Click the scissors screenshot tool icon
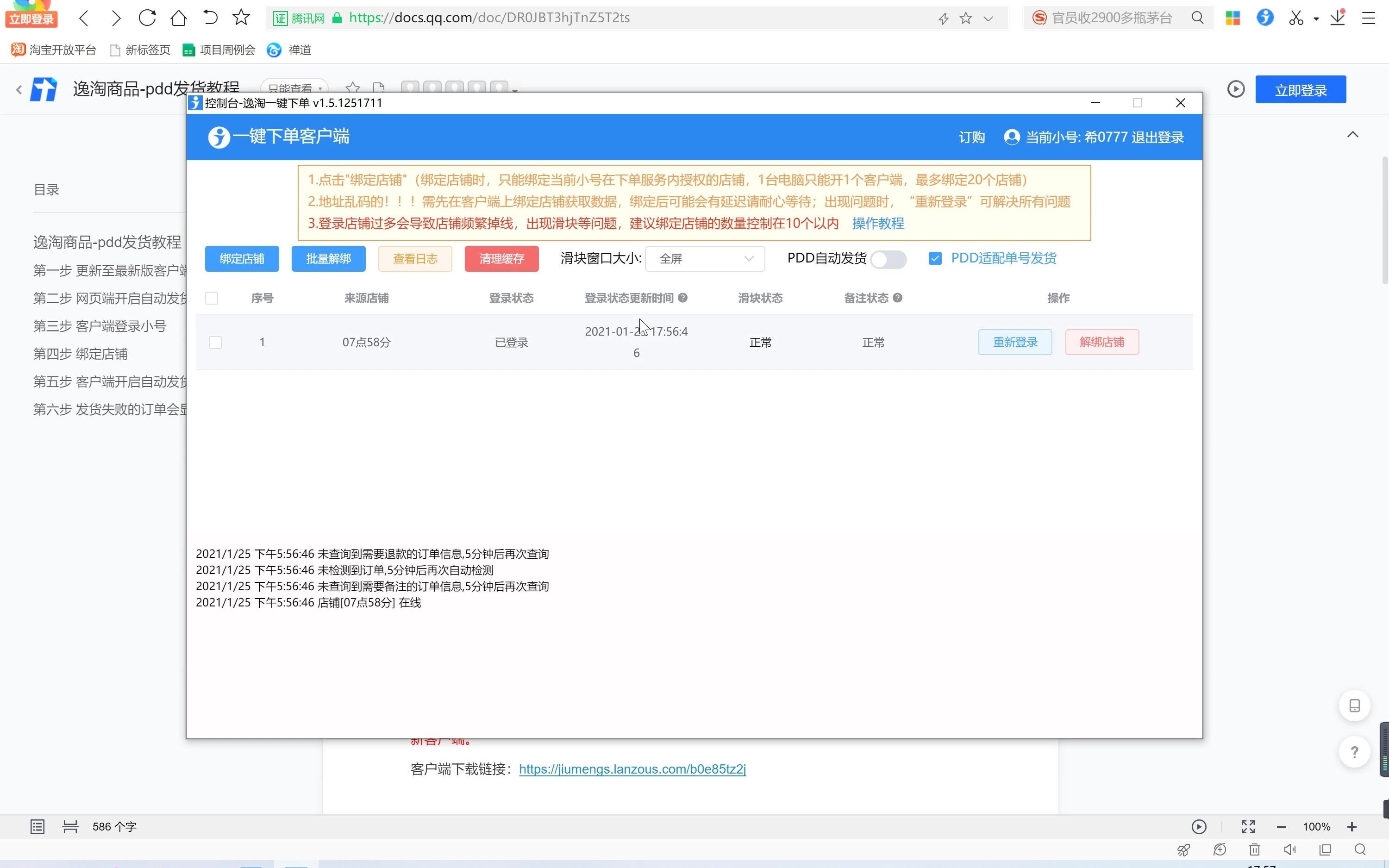This screenshot has width=1389, height=868. click(x=1296, y=18)
